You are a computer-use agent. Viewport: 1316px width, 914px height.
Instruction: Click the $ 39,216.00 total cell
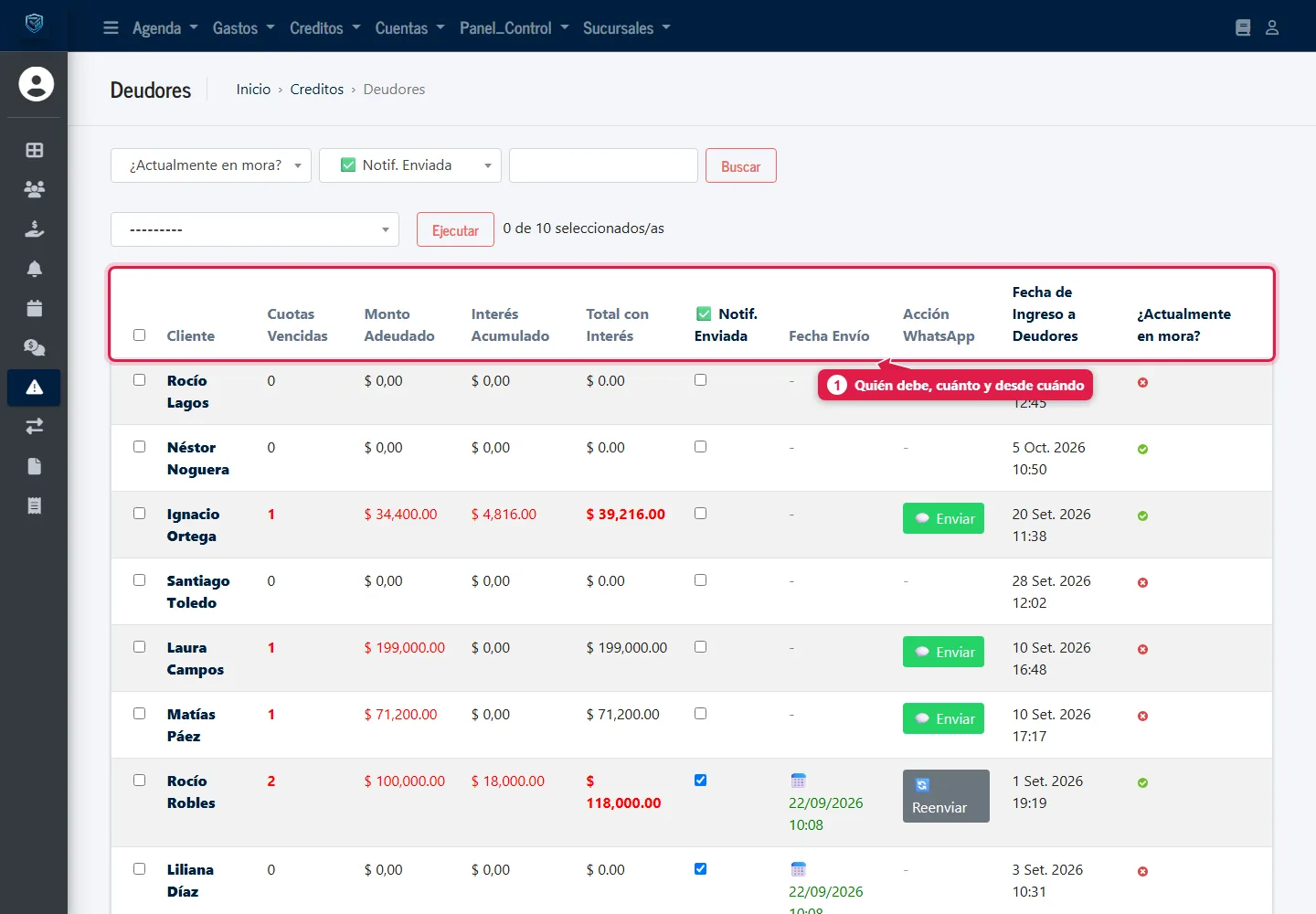[626, 515]
